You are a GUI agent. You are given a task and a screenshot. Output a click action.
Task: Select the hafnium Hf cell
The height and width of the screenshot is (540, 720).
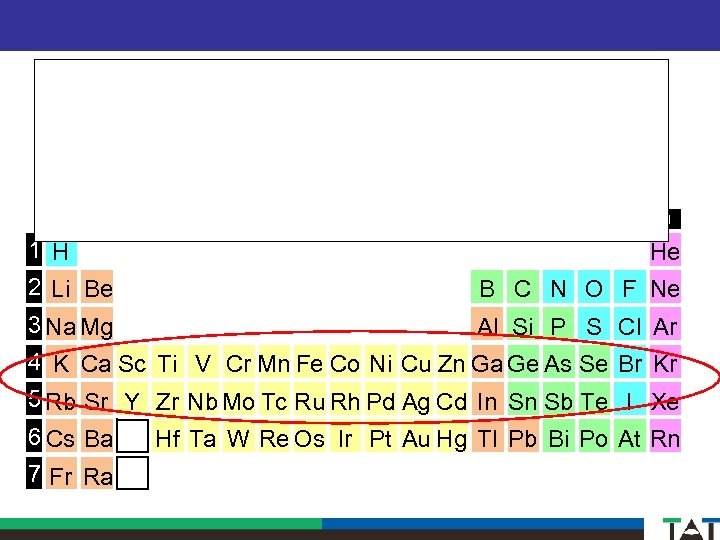pos(168,436)
